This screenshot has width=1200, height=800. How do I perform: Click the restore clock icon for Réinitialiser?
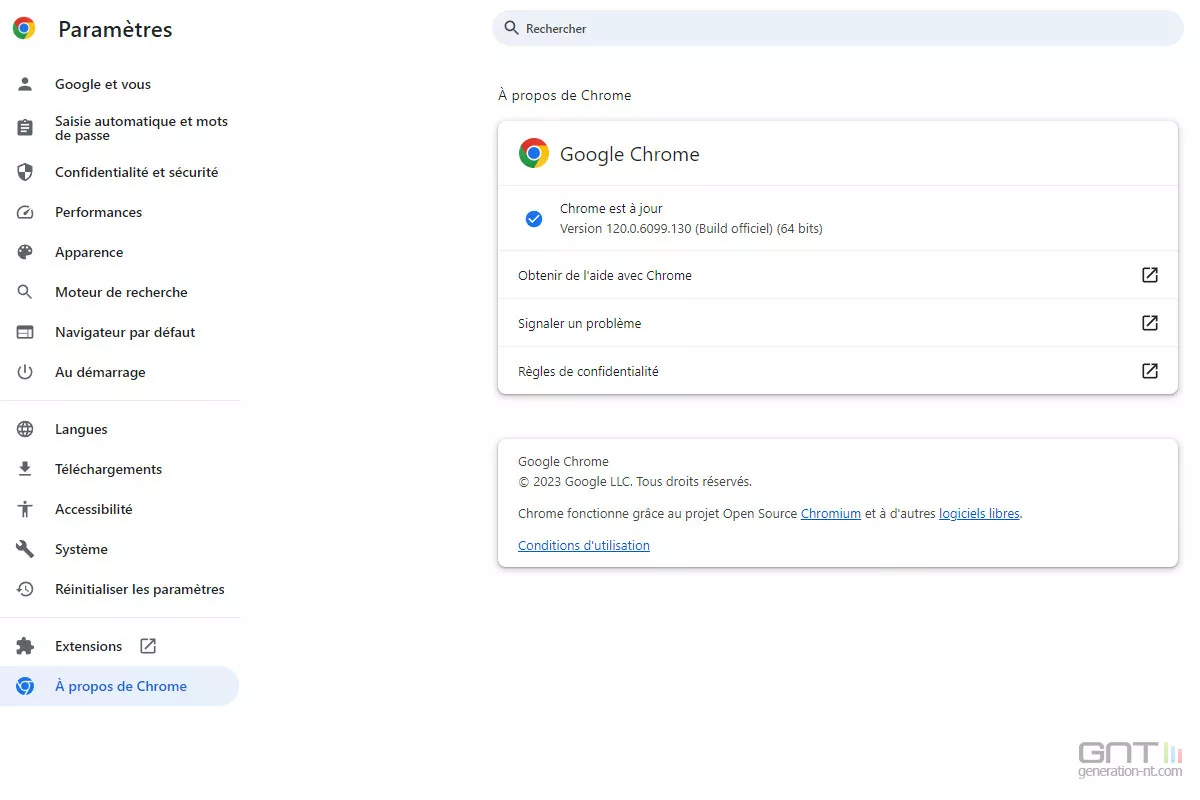25,589
